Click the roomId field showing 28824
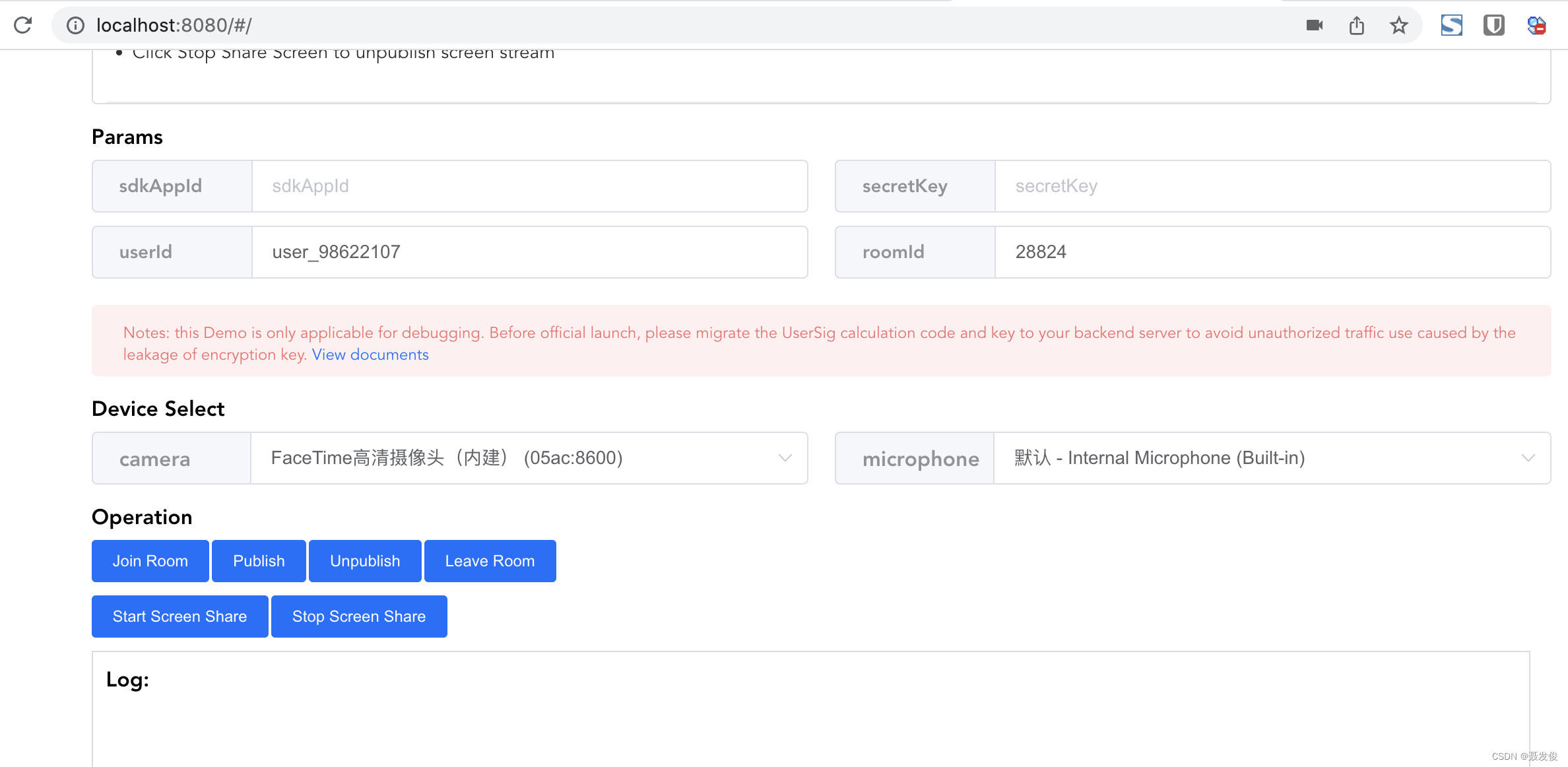This screenshot has width=1568, height=767. [1272, 252]
